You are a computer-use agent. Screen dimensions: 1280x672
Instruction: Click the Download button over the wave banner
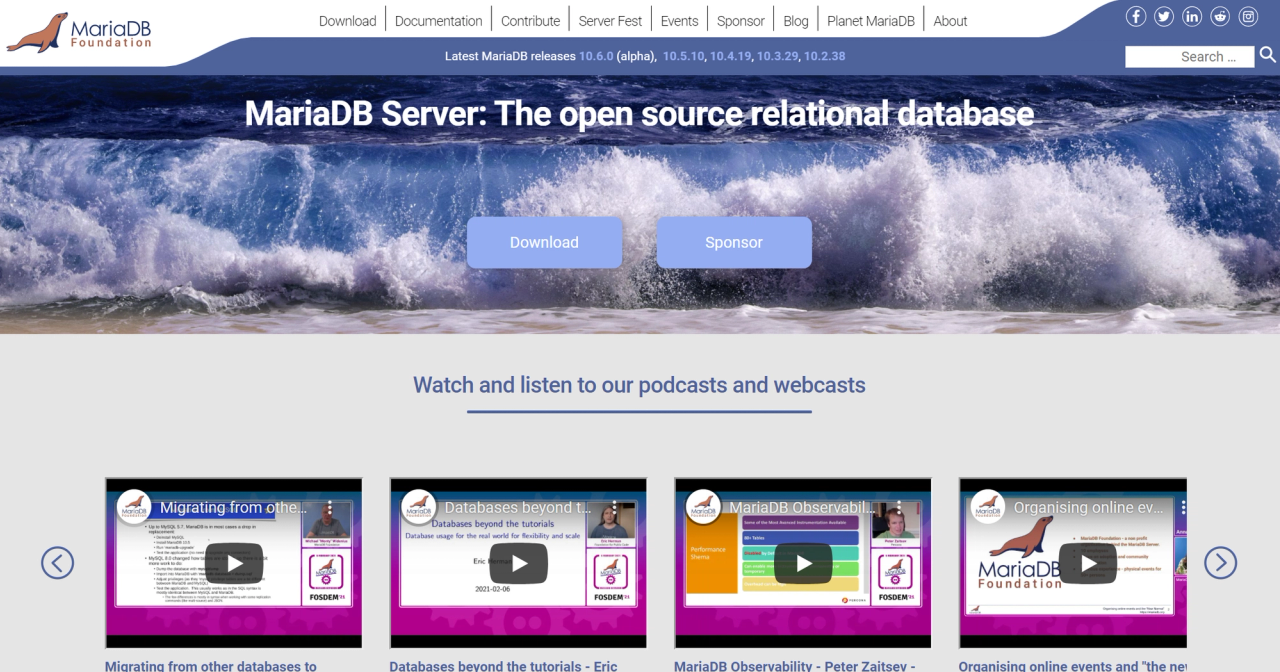[544, 242]
